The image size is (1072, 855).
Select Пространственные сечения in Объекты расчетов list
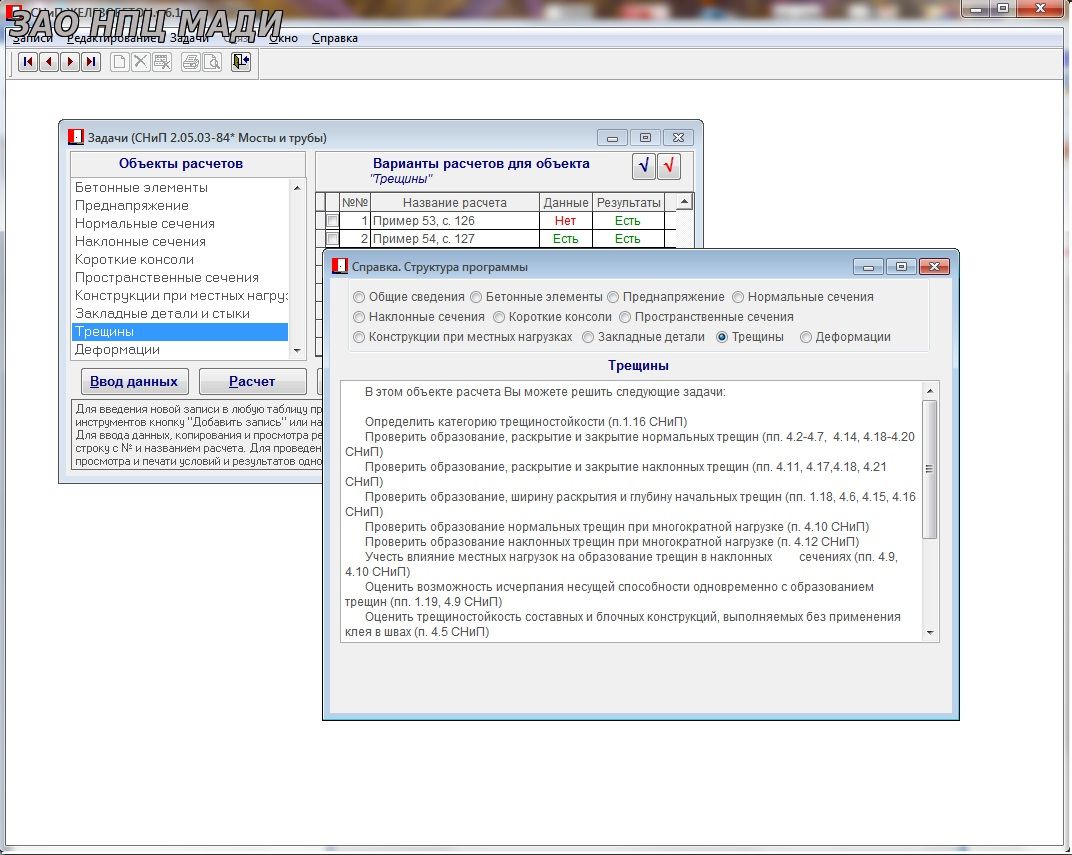[180, 277]
